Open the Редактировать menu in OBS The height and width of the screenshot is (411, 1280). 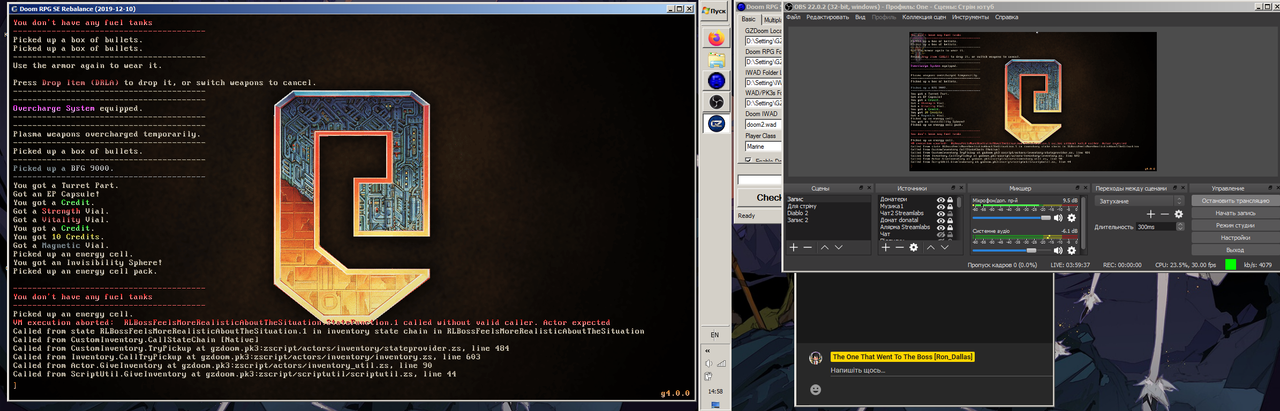point(827,17)
